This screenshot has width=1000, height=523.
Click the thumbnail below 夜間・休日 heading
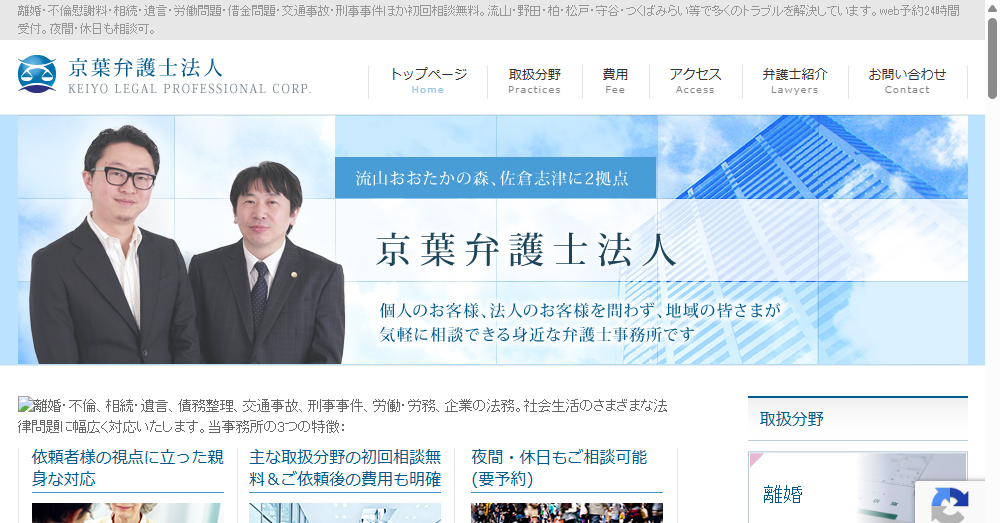[566, 512]
